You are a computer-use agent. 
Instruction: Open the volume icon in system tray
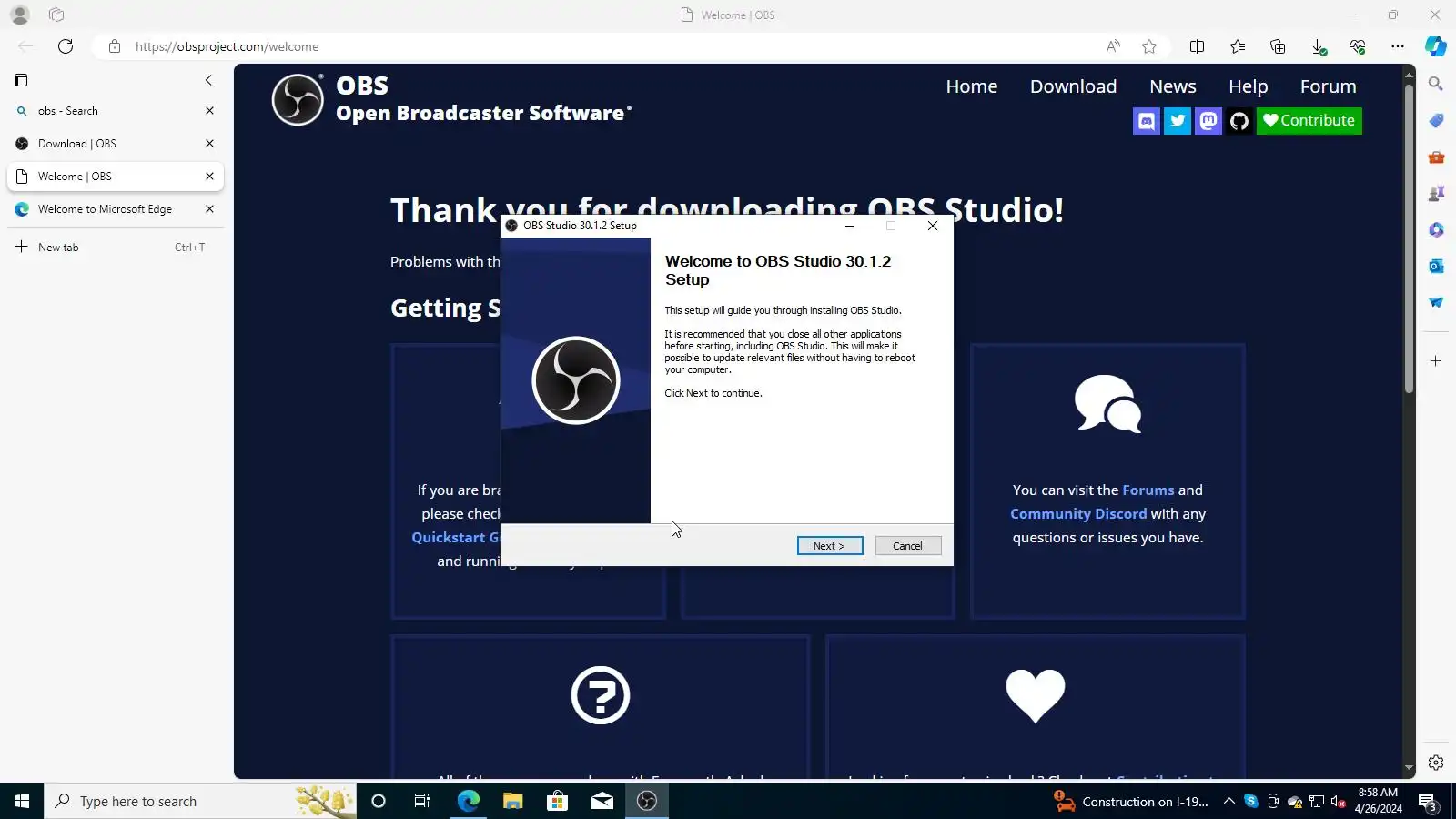pos(1338,802)
